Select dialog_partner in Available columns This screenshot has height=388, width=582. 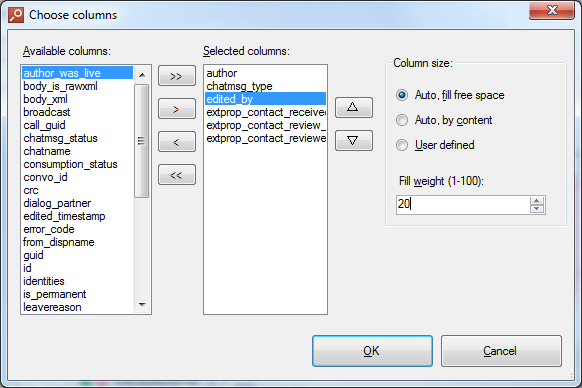click(77, 203)
